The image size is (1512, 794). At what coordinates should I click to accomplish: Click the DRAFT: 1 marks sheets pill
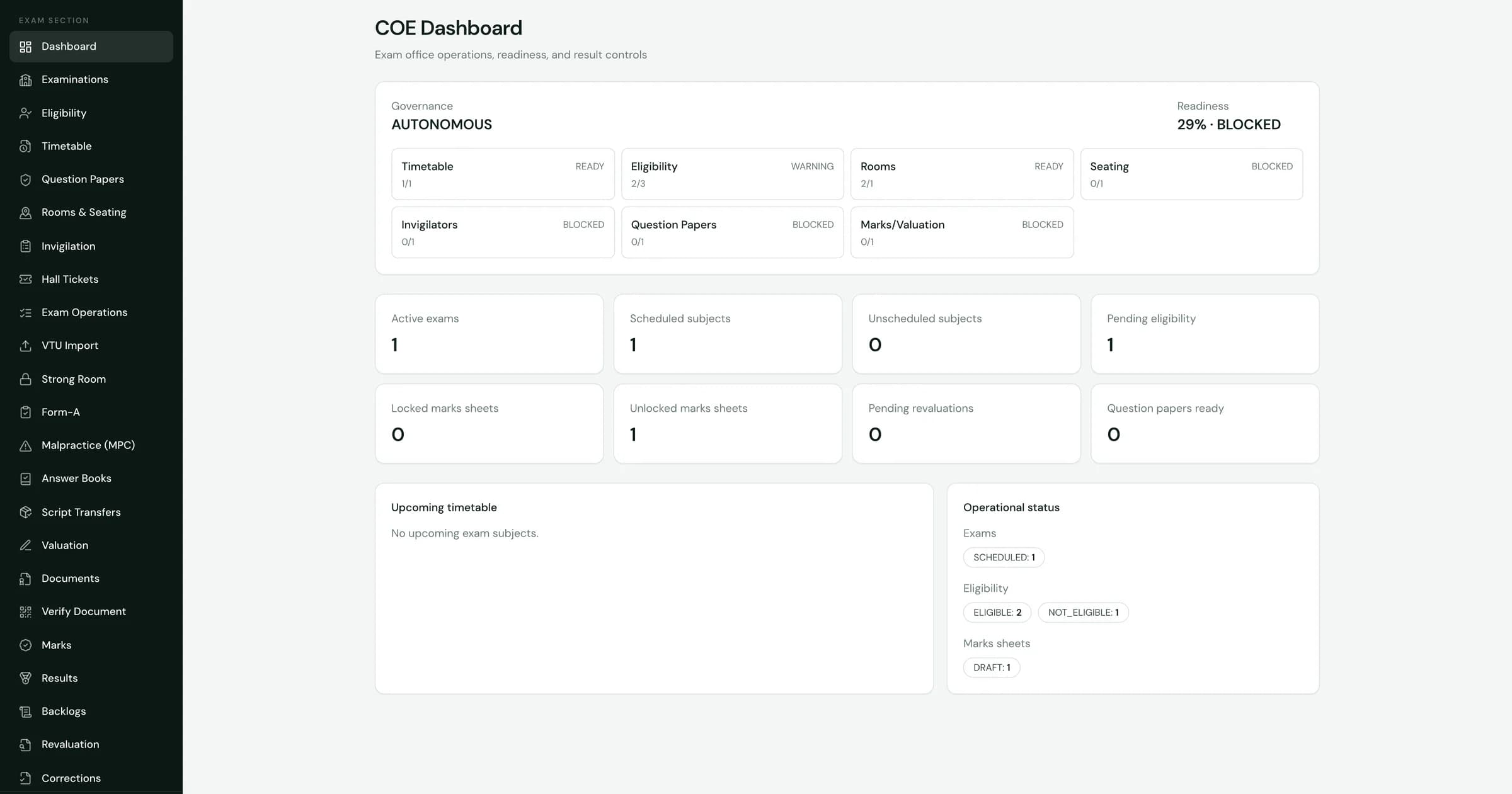tap(992, 667)
